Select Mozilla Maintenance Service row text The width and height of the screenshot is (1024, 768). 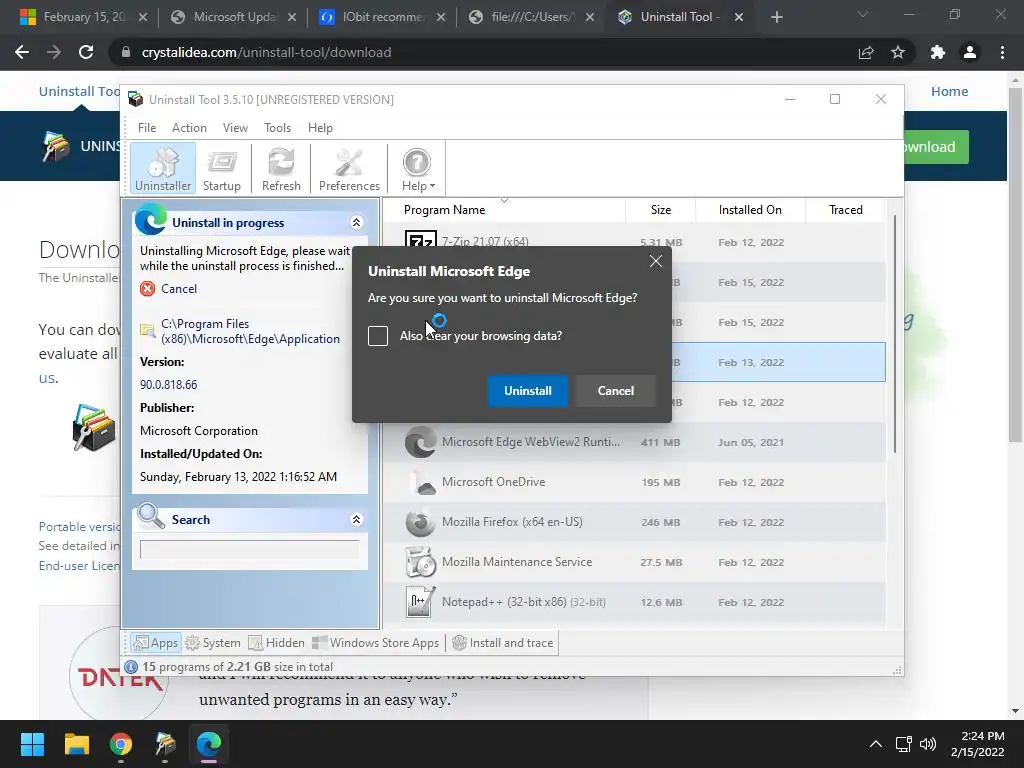517,562
